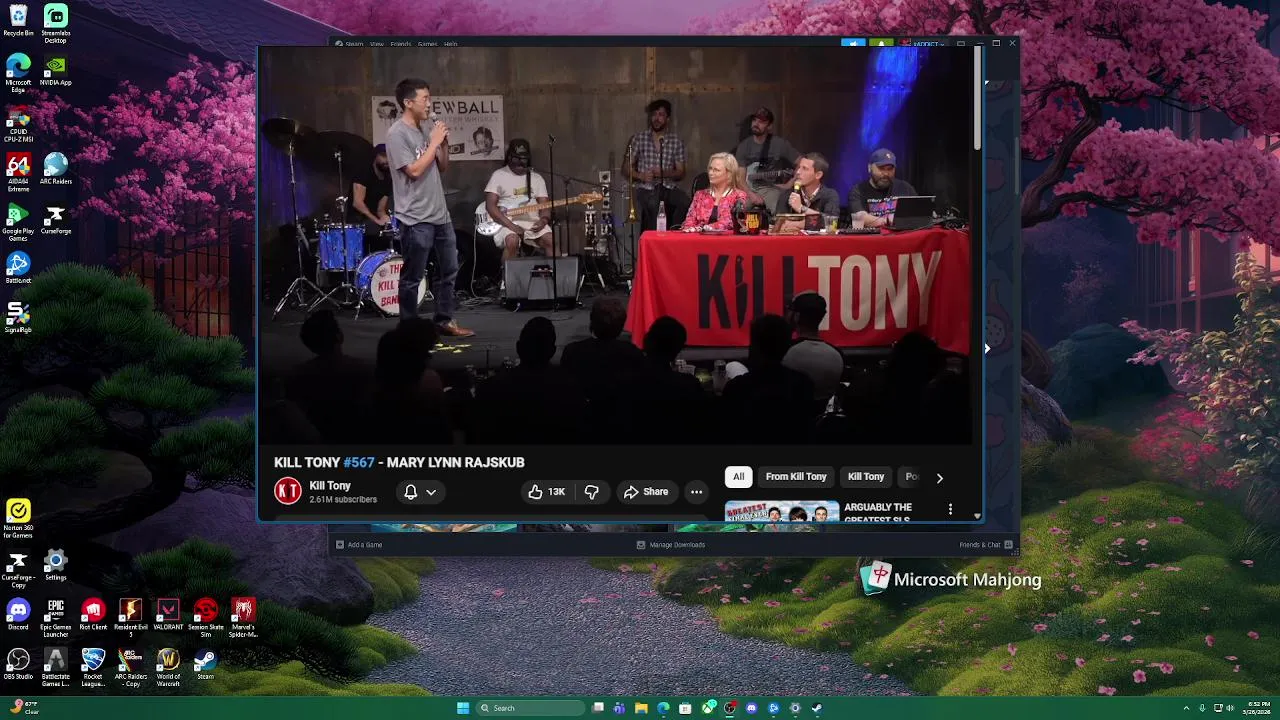Launch the World of Warcraft shortcut
Image resolution: width=1280 pixels, height=720 pixels.
click(x=168, y=667)
